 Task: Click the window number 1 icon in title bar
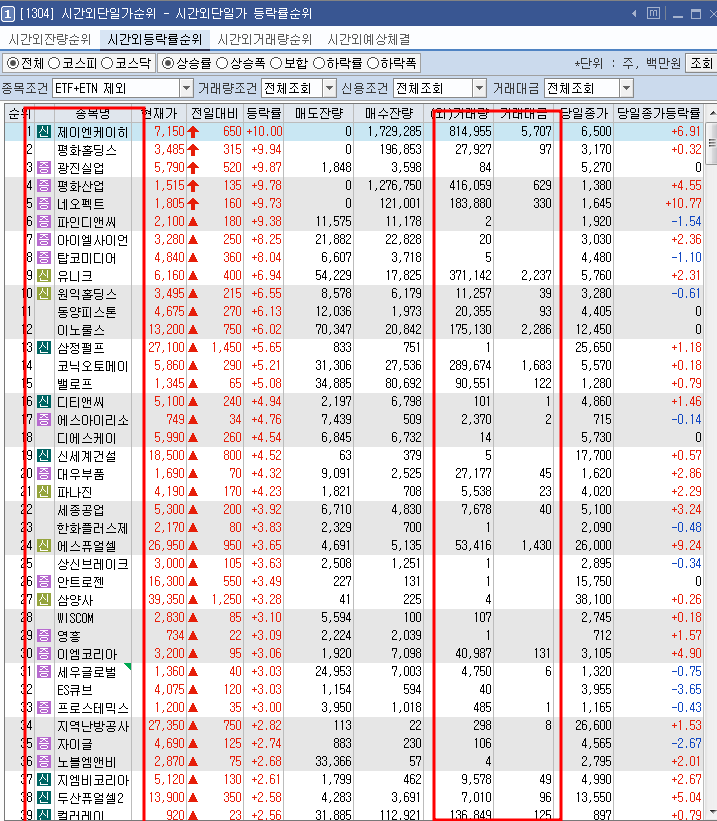(x=7, y=14)
